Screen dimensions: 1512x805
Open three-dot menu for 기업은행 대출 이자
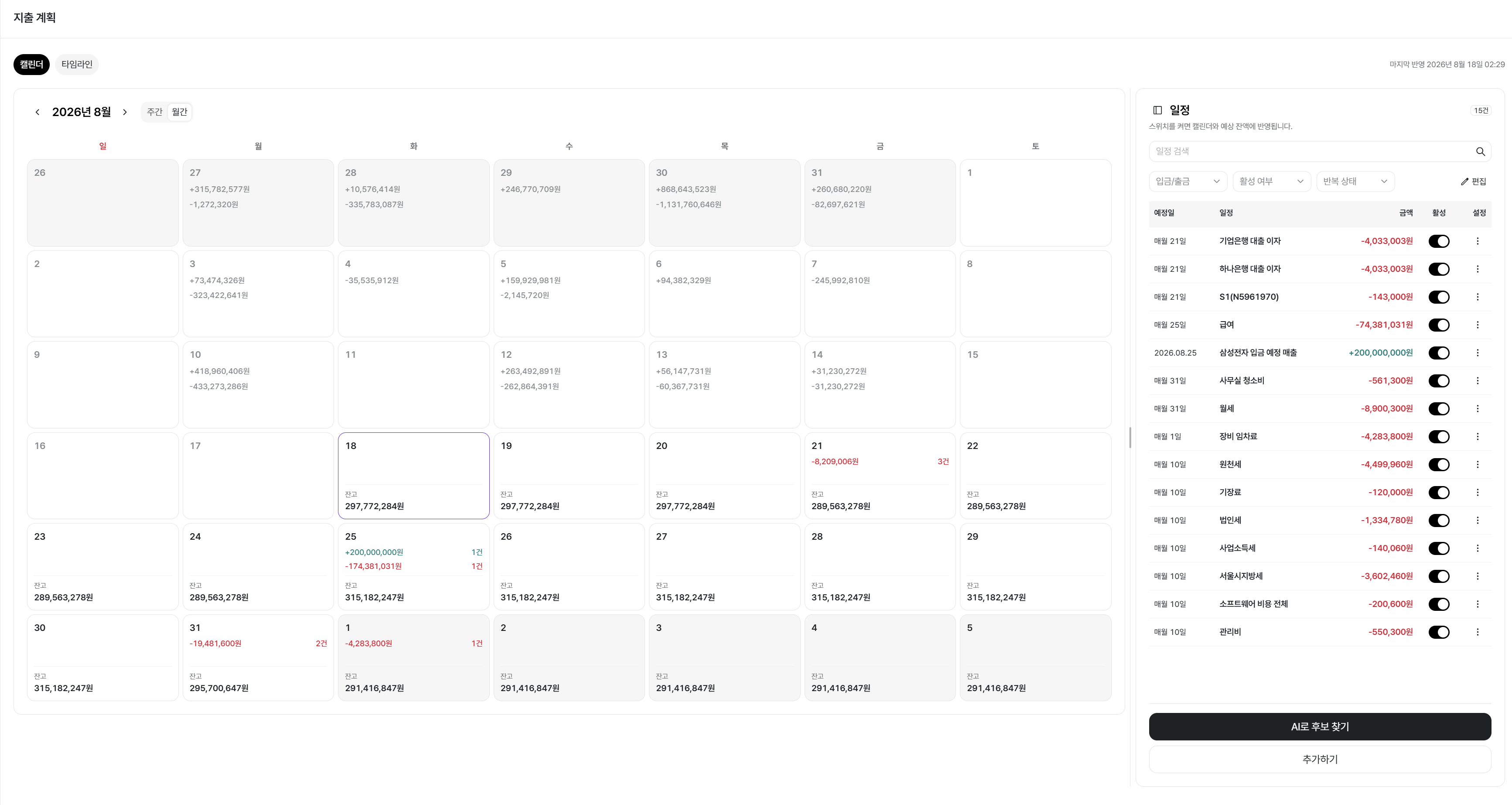coord(1478,241)
